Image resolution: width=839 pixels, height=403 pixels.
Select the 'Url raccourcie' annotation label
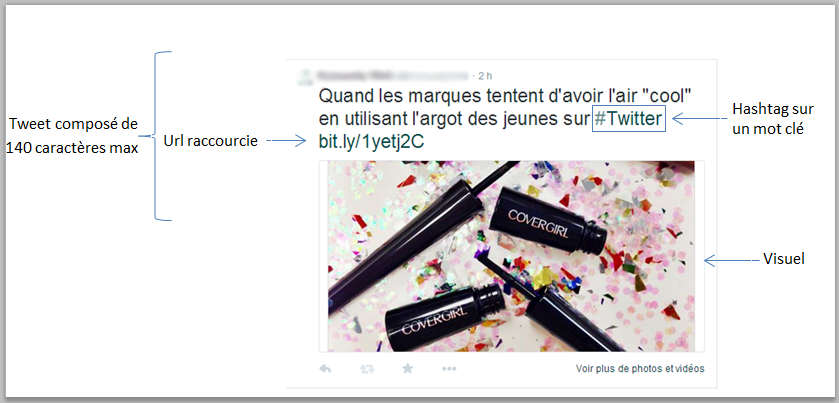(210, 141)
